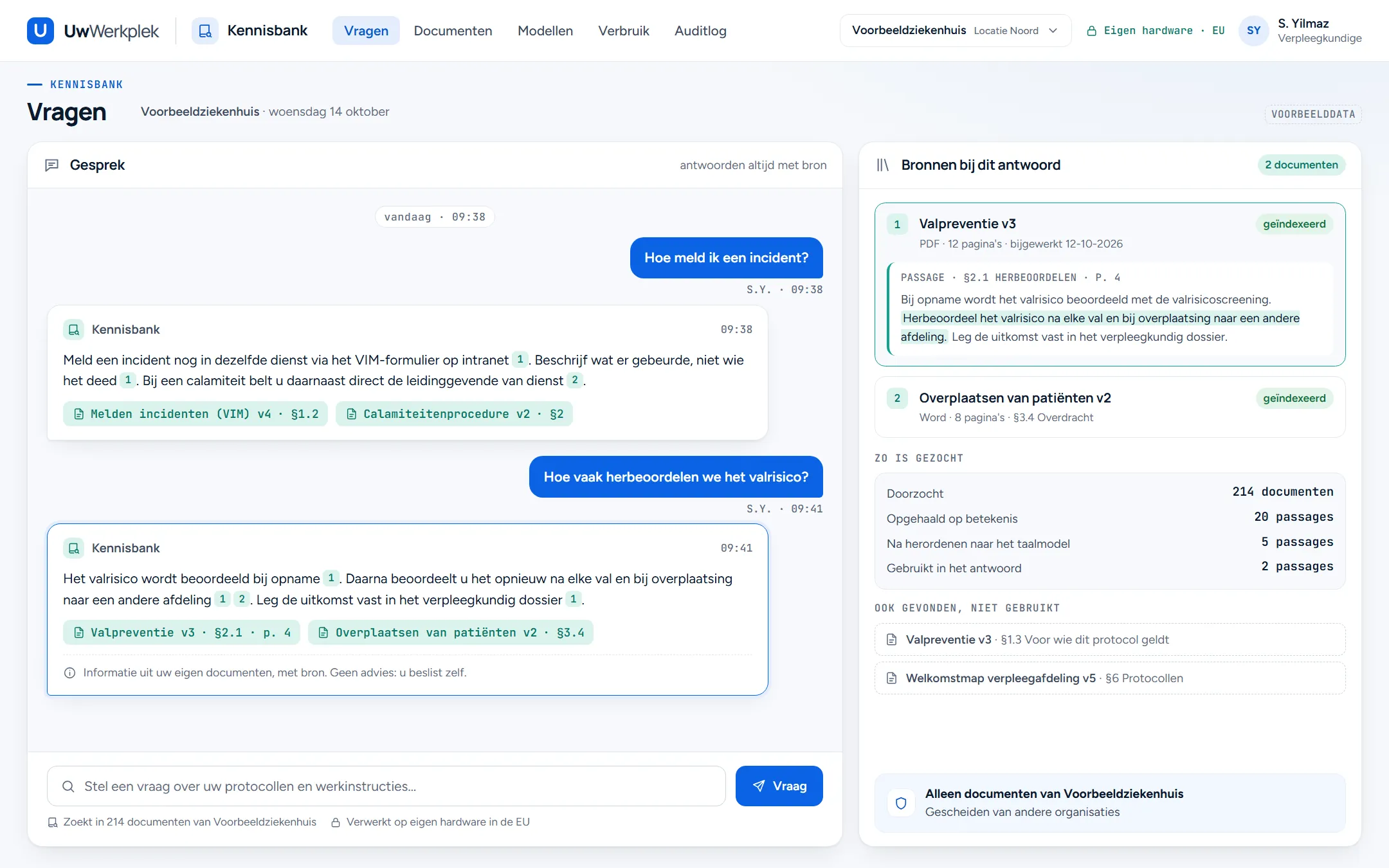Click the '2 documenten' badge
Screen dimensions: 1389x868
click(x=1301, y=165)
